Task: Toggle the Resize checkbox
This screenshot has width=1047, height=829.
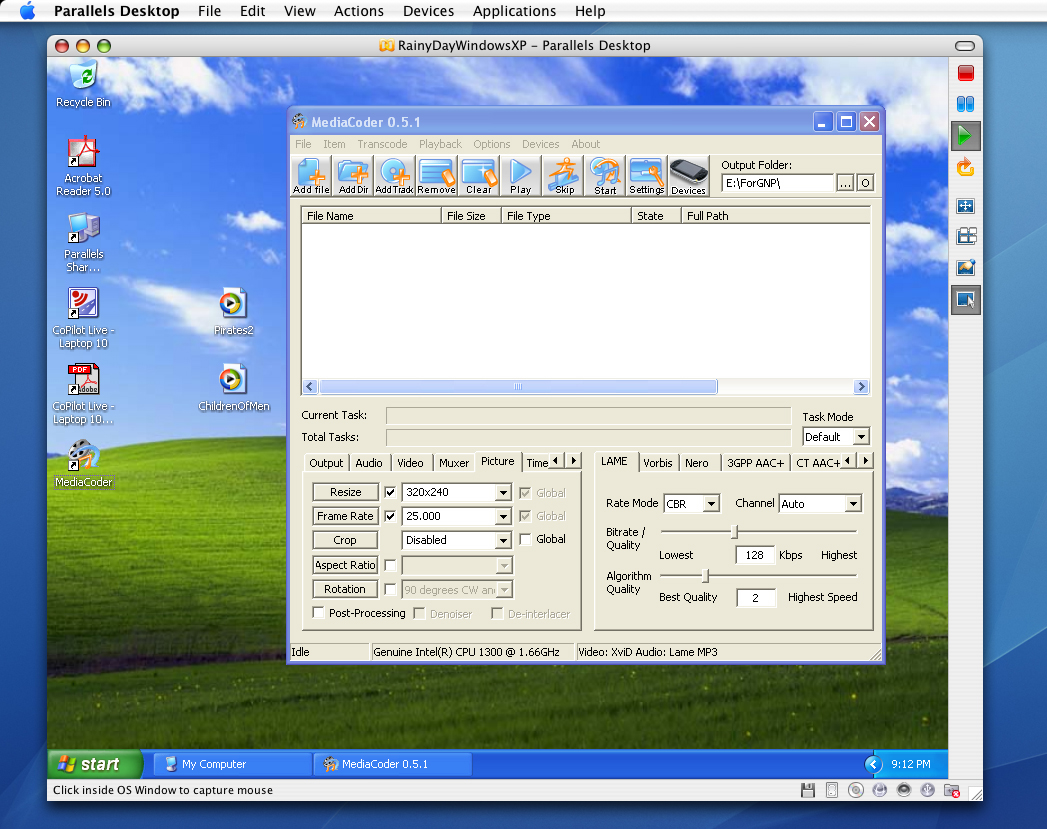Action: 390,493
